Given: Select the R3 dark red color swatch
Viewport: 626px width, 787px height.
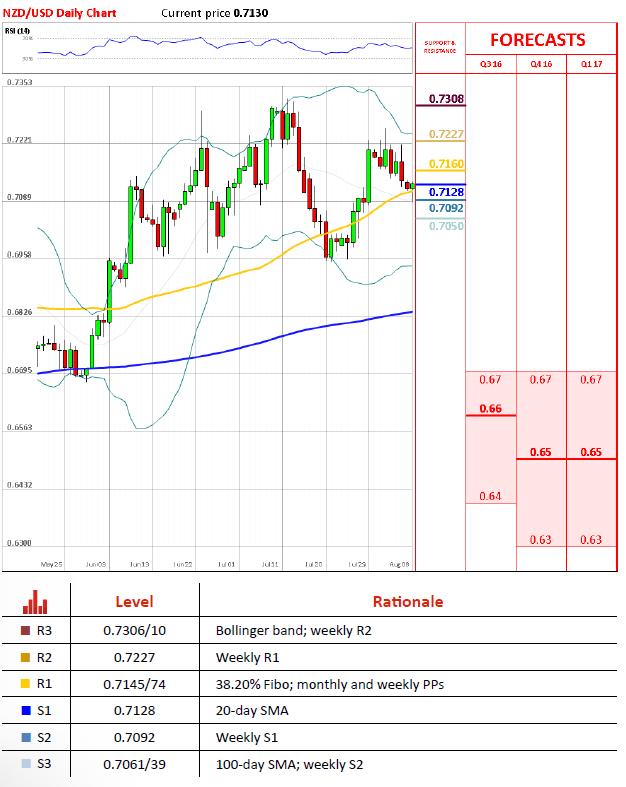Looking at the screenshot, I should pyautogui.click(x=26, y=630).
